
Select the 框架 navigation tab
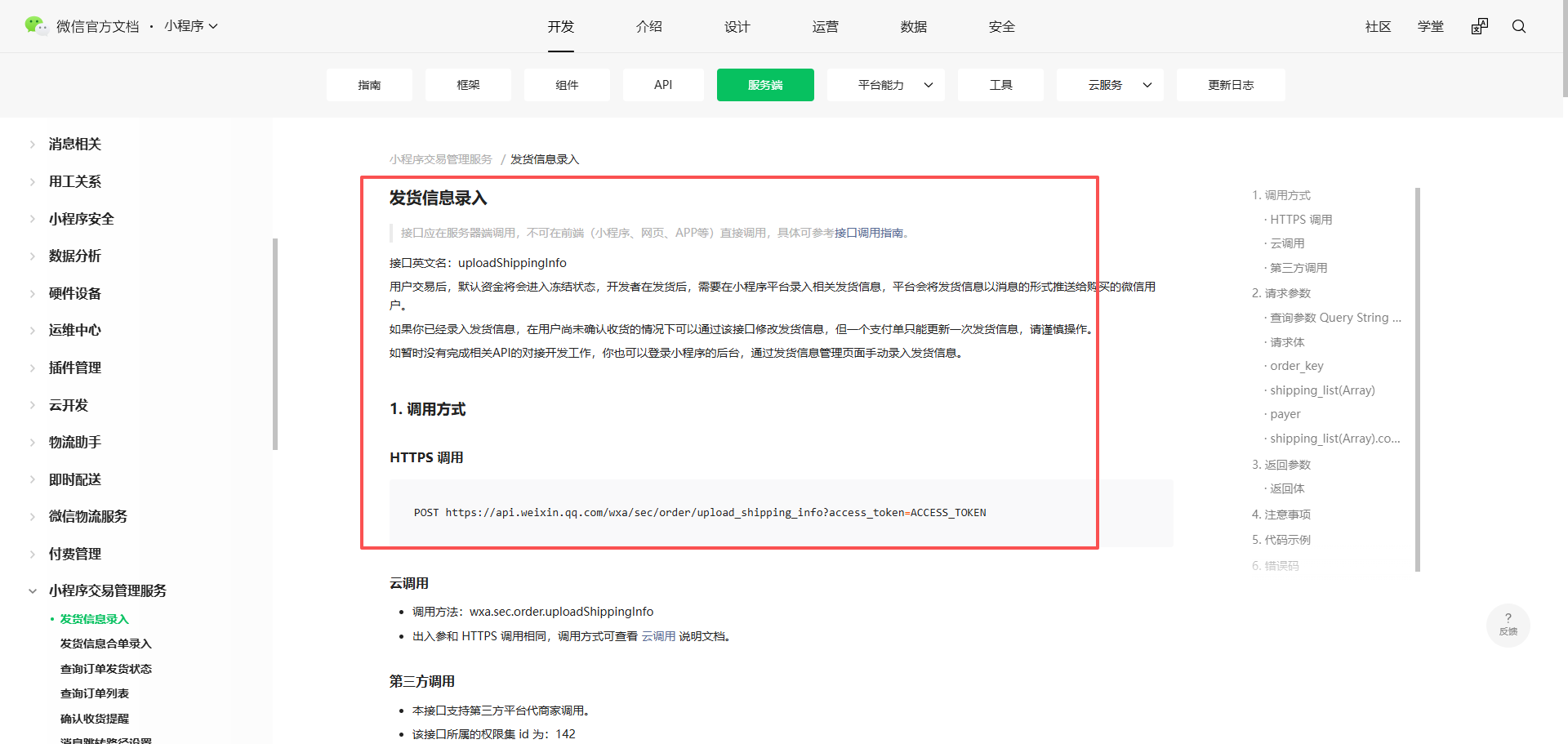point(468,85)
